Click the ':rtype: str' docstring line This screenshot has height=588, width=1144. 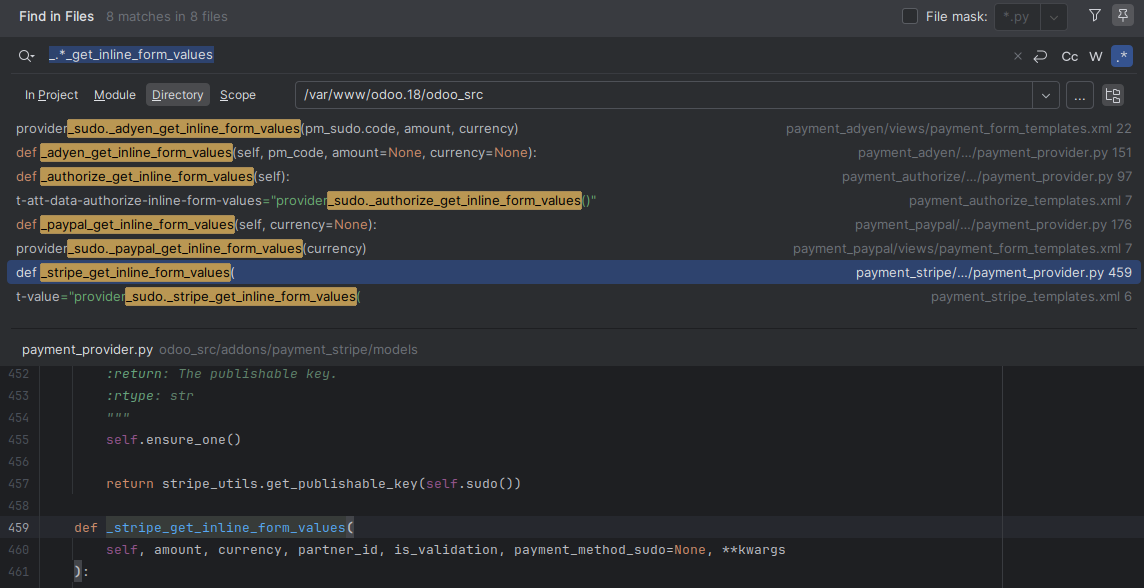click(150, 396)
